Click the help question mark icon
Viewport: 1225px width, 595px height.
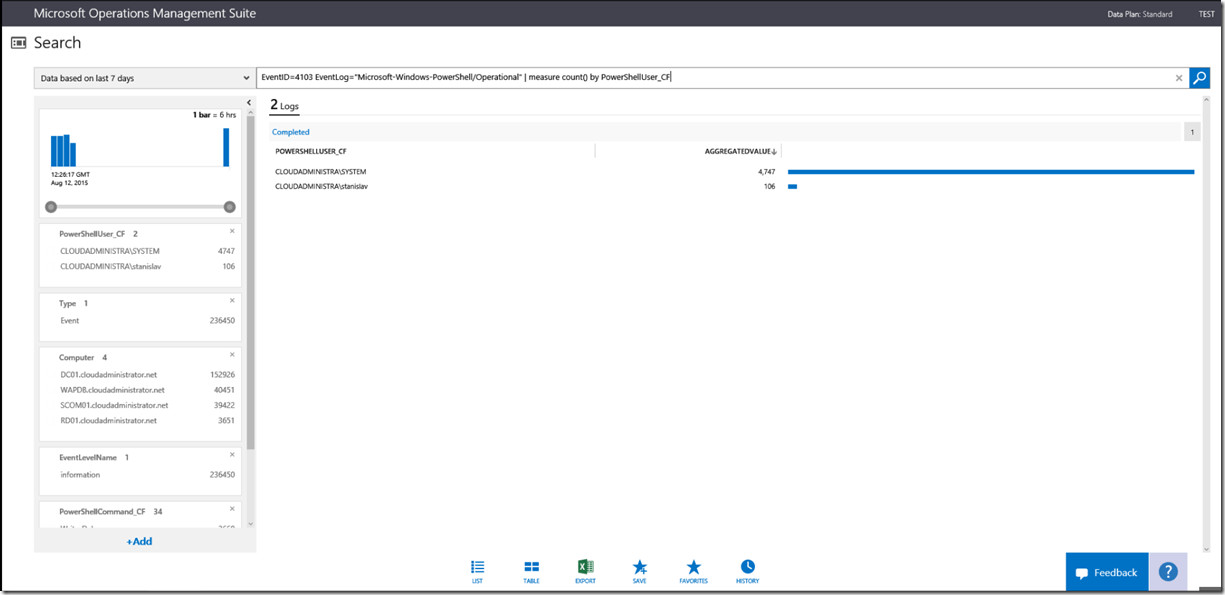point(1168,572)
